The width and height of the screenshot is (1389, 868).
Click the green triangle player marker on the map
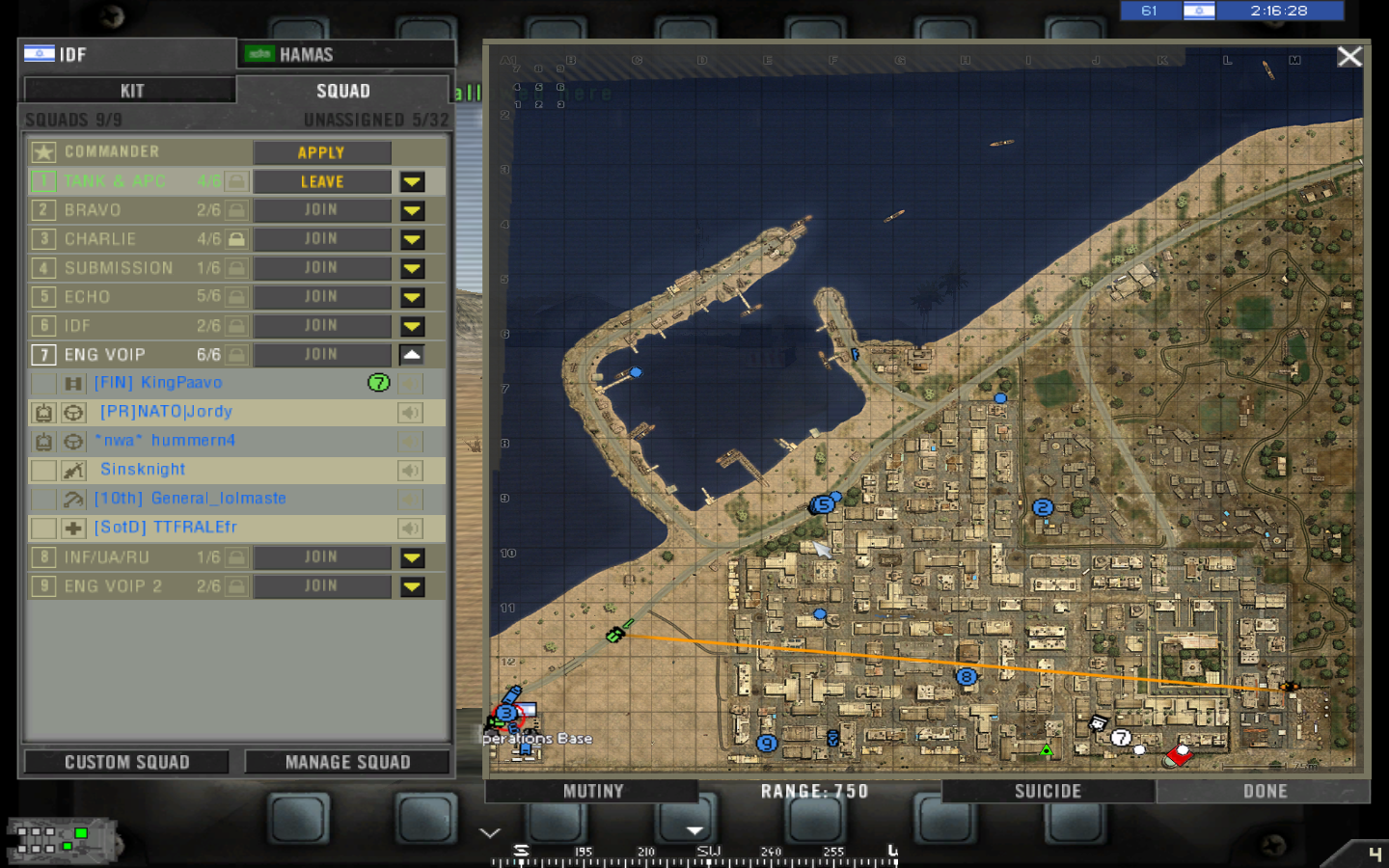click(x=1047, y=749)
